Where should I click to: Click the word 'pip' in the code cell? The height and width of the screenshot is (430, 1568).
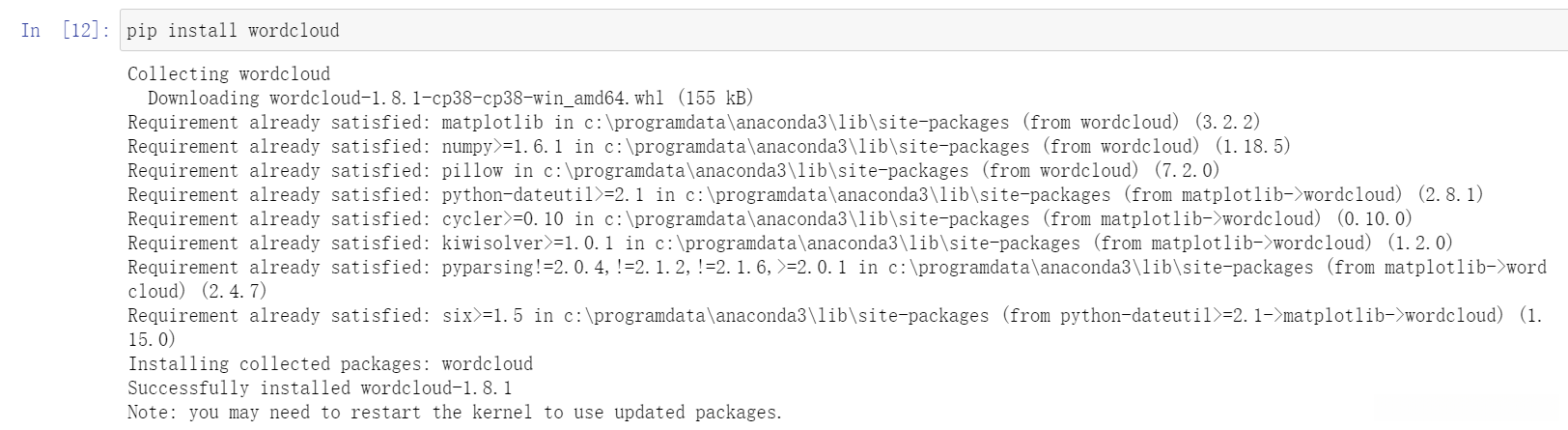pos(141,31)
